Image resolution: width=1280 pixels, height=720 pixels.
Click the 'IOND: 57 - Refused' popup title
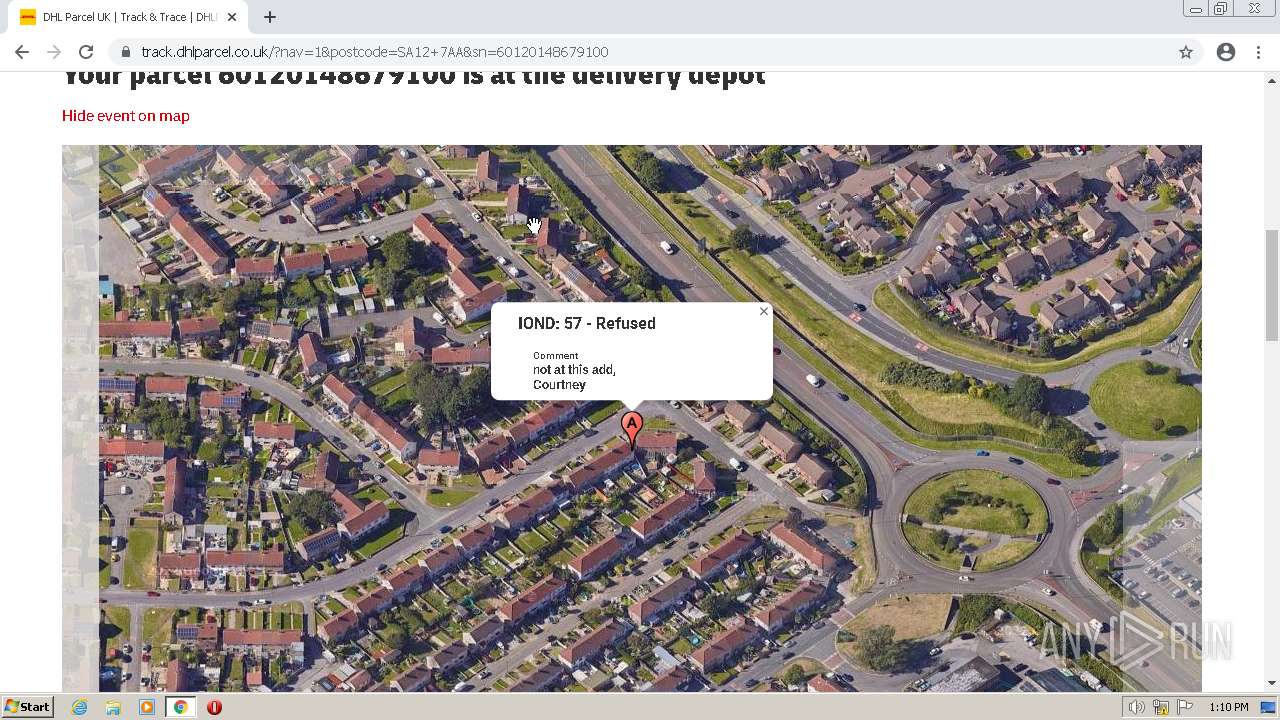[587, 323]
